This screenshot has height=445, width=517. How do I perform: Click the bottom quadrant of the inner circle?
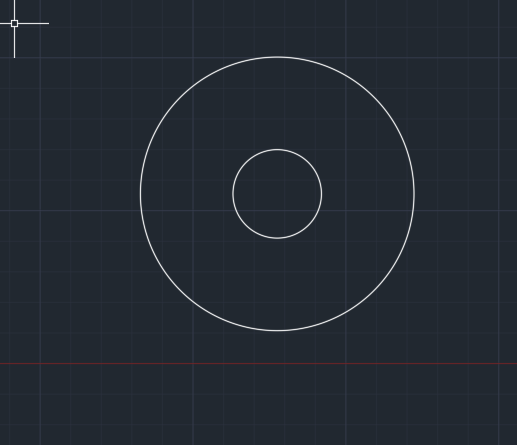click(x=277, y=238)
